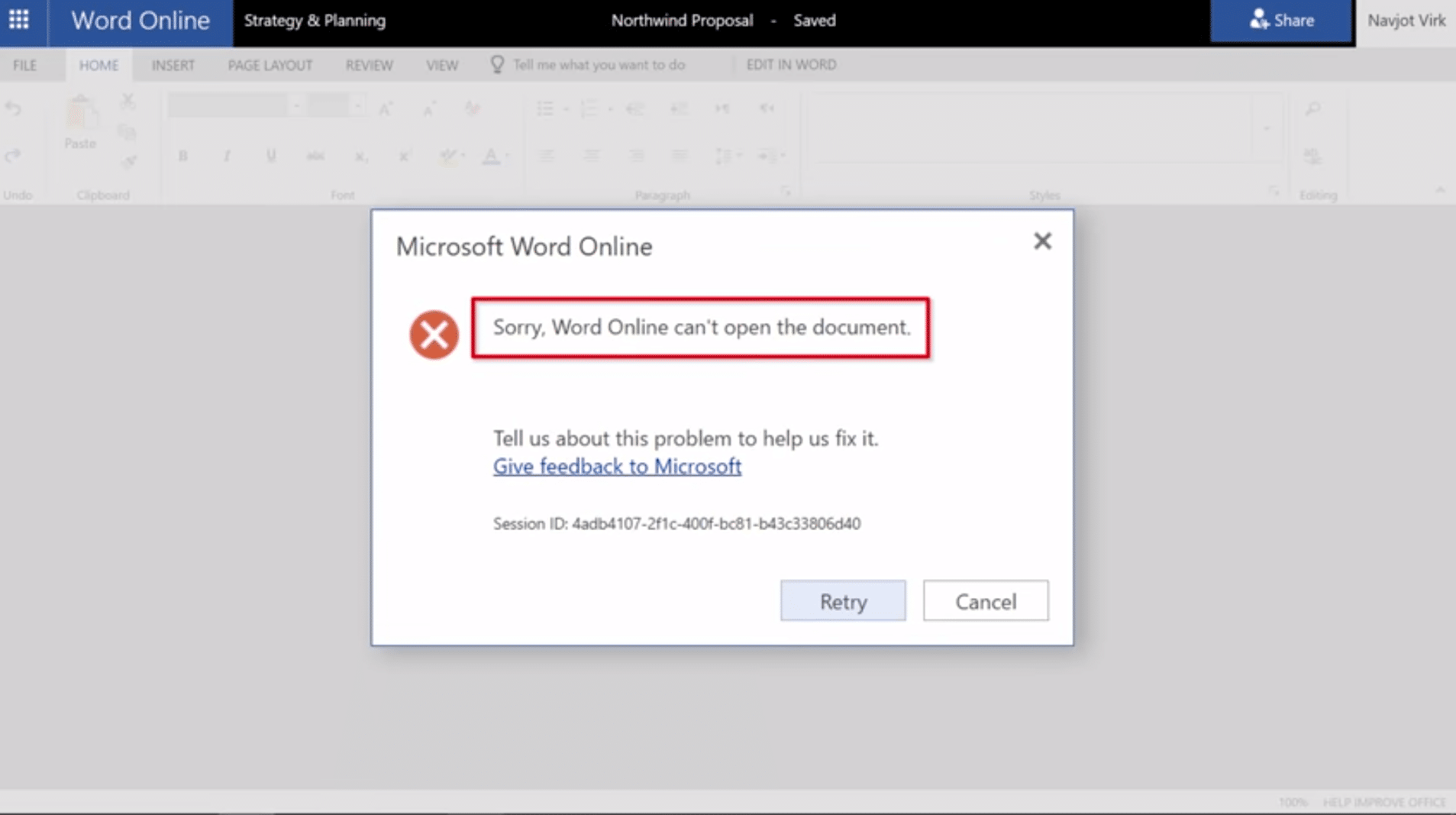Close the Microsoft Word Online dialog
The height and width of the screenshot is (815, 1456).
coord(1042,241)
